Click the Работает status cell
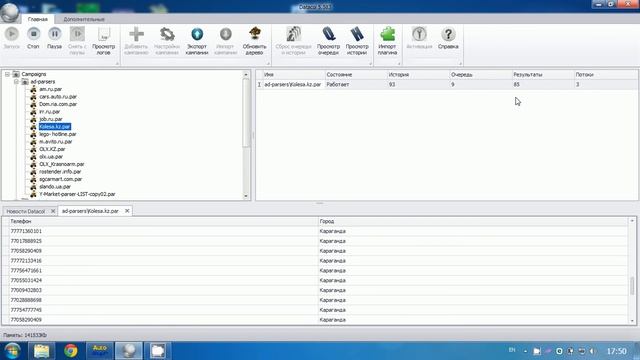This screenshot has height=360, width=640. tap(356, 84)
